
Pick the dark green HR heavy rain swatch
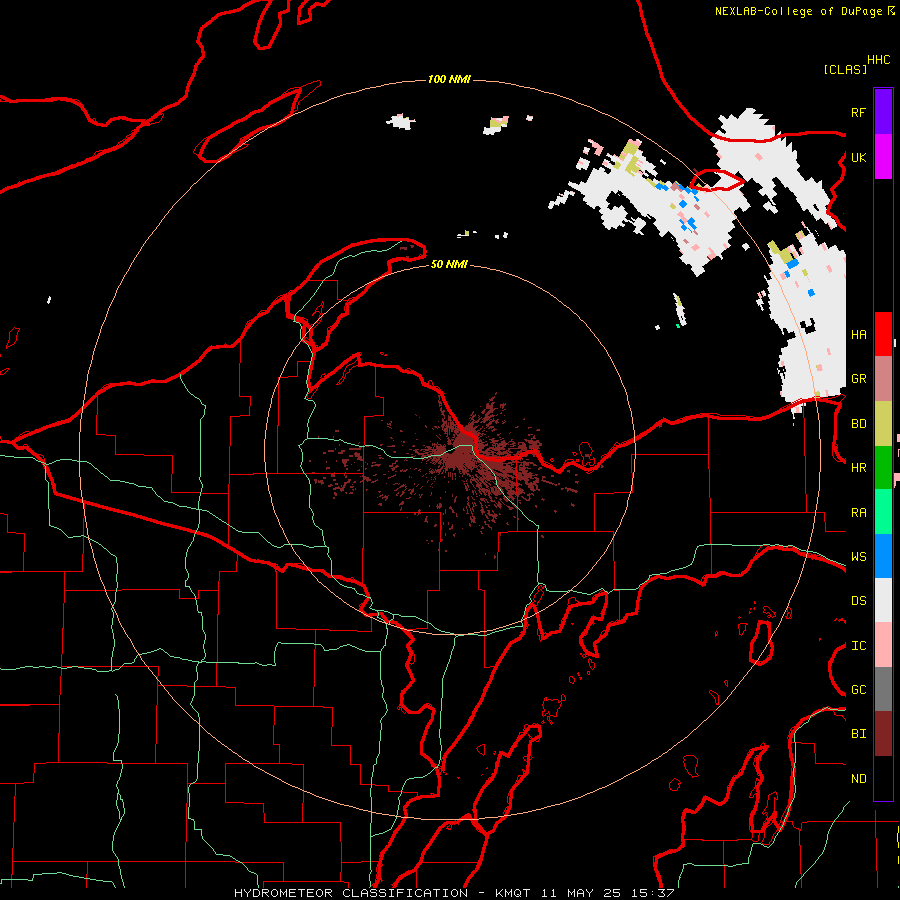click(883, 468)
